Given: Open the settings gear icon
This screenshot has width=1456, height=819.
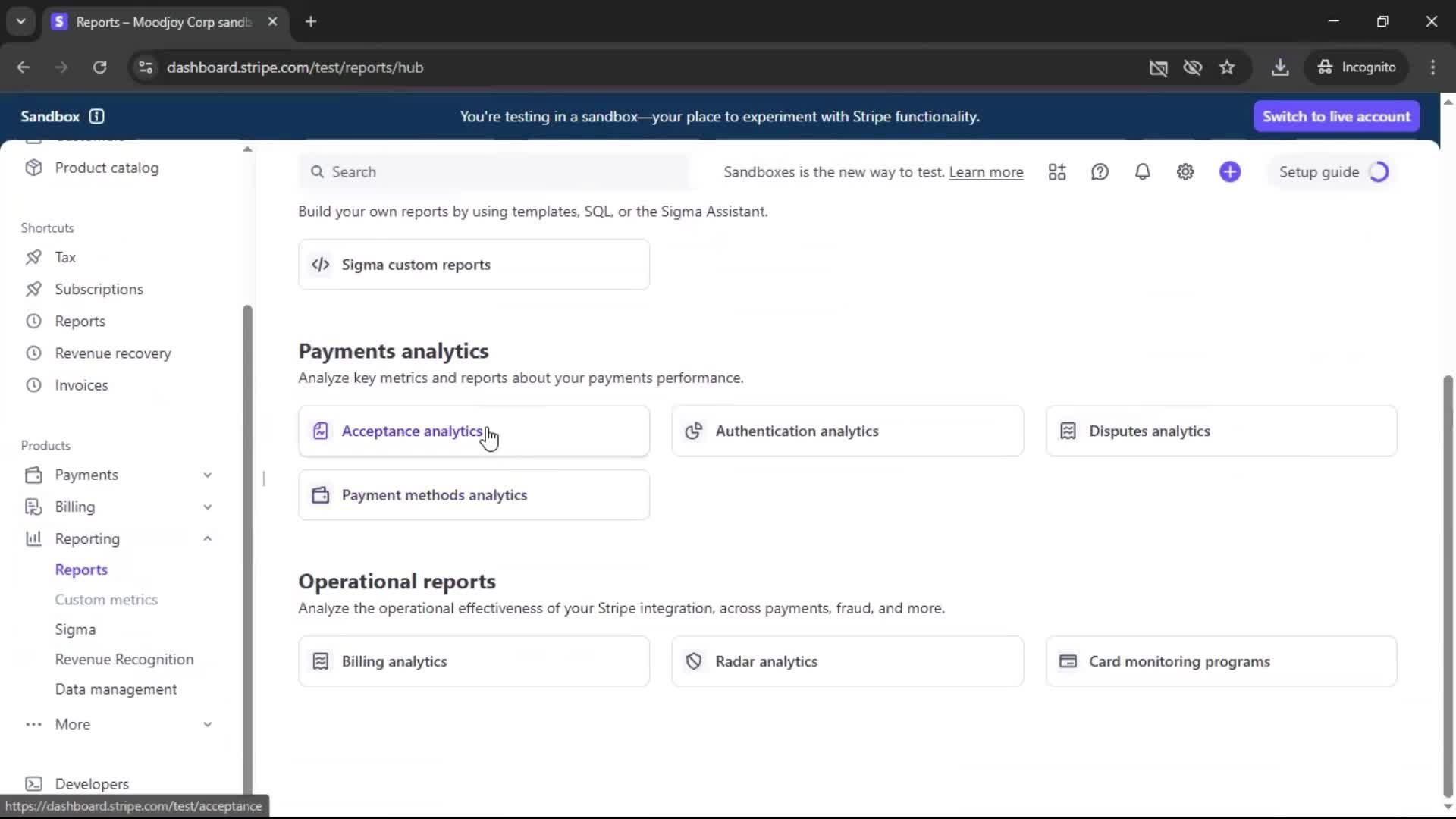Looking at the screenshot, I should 1185,172.
